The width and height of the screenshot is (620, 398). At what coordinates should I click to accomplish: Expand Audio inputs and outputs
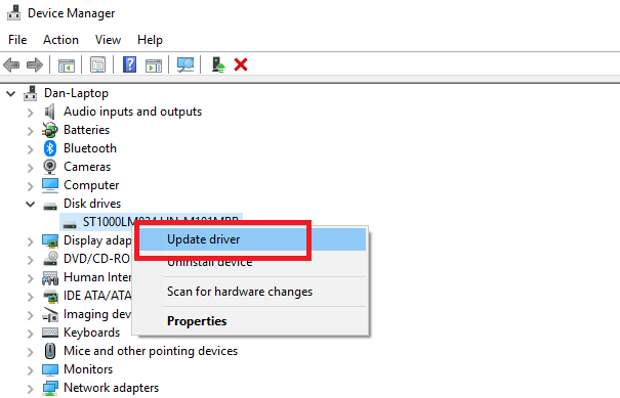(x=30, y=113)
